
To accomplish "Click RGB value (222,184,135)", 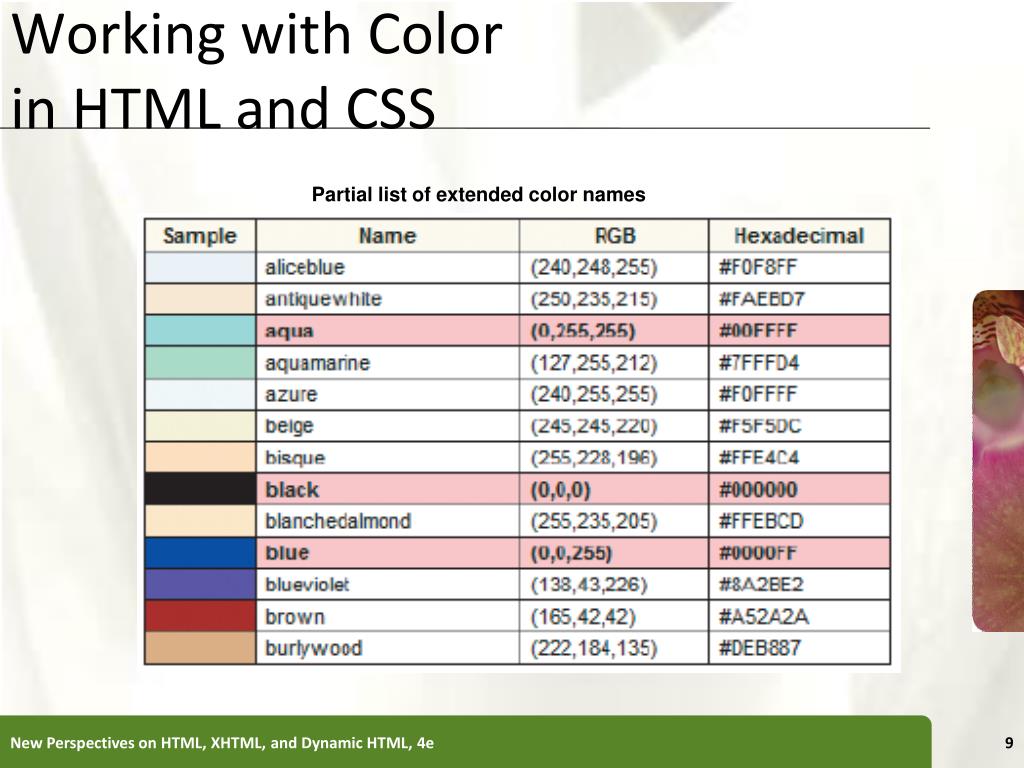I will click(x=594, y=648).
